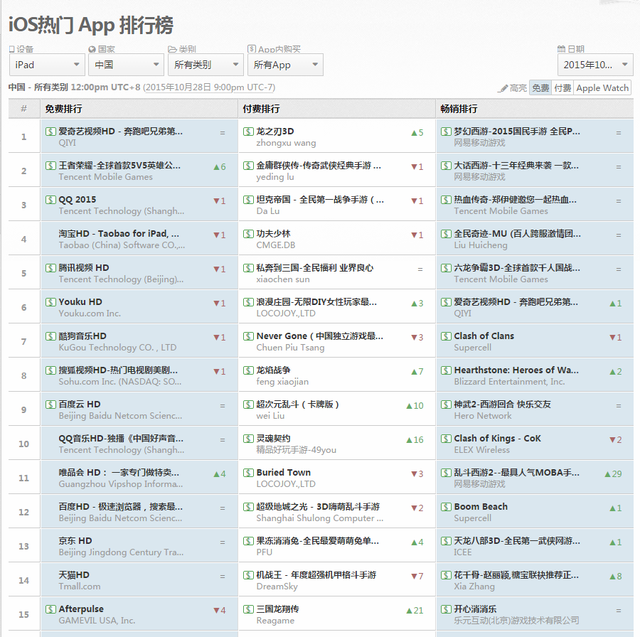
Task: Click in-app purchase icon beside 大话西游
Action: (x=446, y=165)
